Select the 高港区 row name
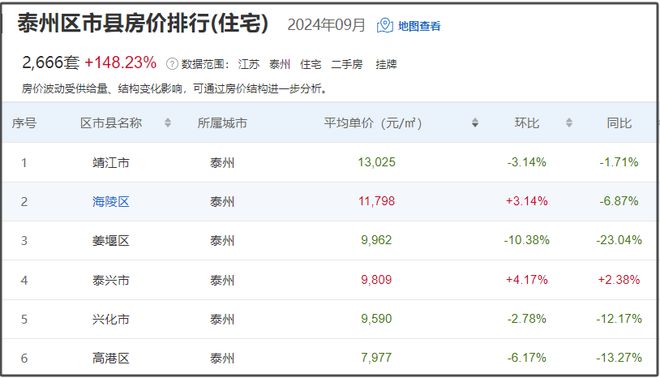The image size is (660, 378). click(x=111, y=359)
